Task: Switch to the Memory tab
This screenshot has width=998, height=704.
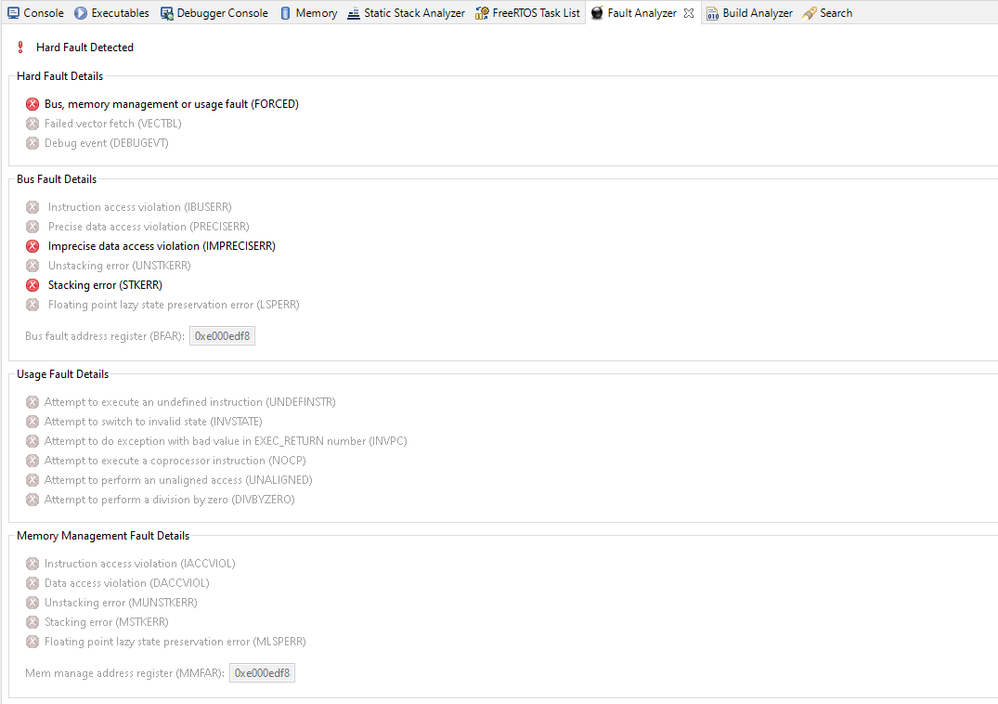Action: coord(309,13)
